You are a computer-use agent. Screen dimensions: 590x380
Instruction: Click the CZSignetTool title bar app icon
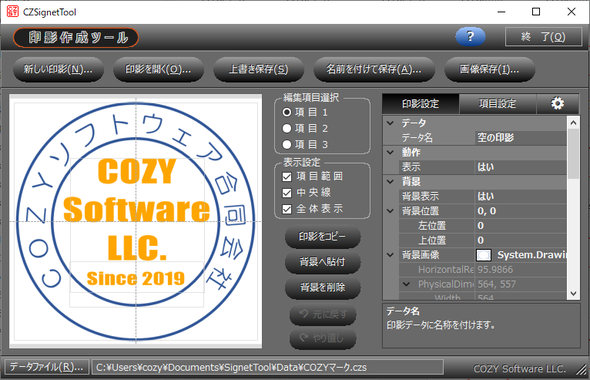tap(12, 12)
